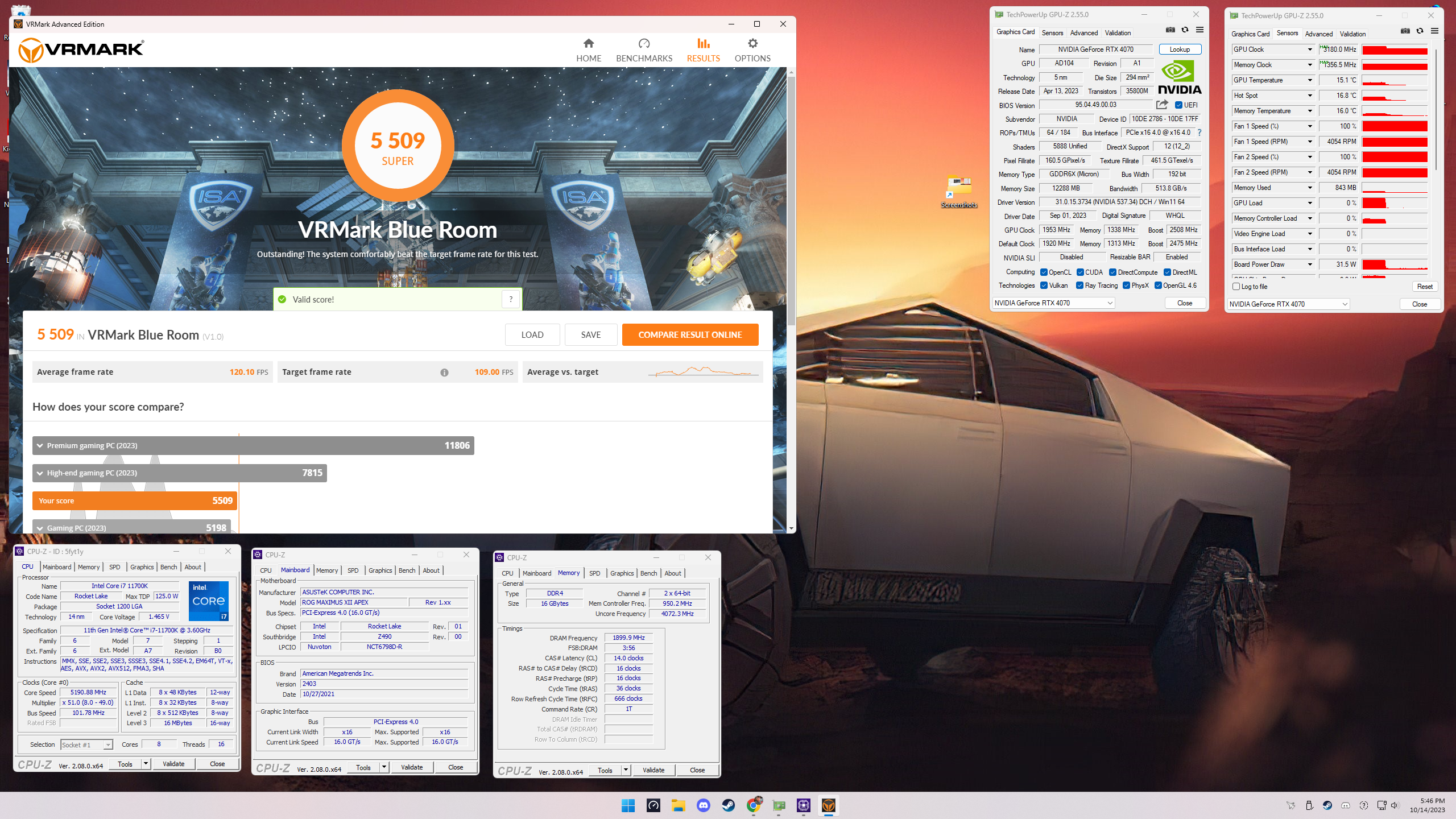Click the Average vs. target graph
Viewport: 1456px width, 819px height.
click(704, 372)
